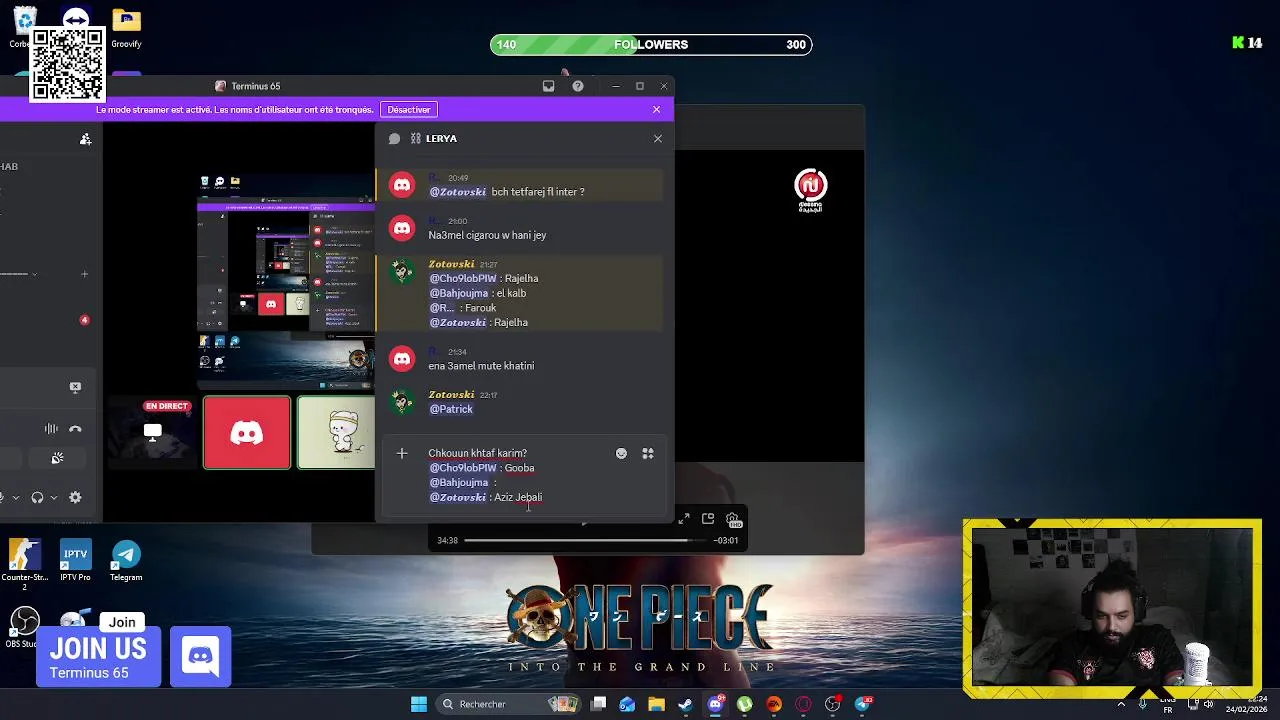This screenshot has height=720, width=1280.
Task: Click Zotovski's username at 22:17 message
Action: [x=451, y=395]
